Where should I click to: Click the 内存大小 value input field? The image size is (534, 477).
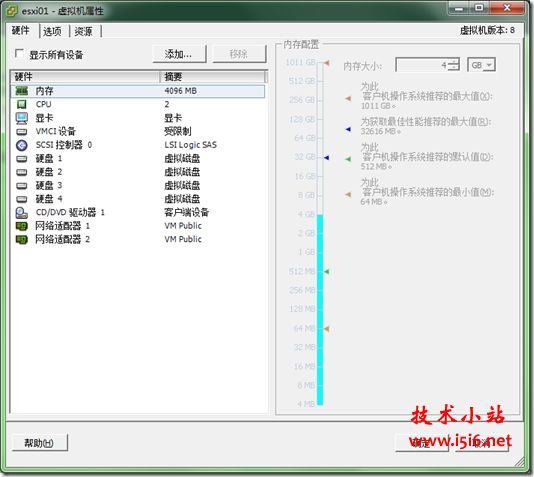(423, 65)
